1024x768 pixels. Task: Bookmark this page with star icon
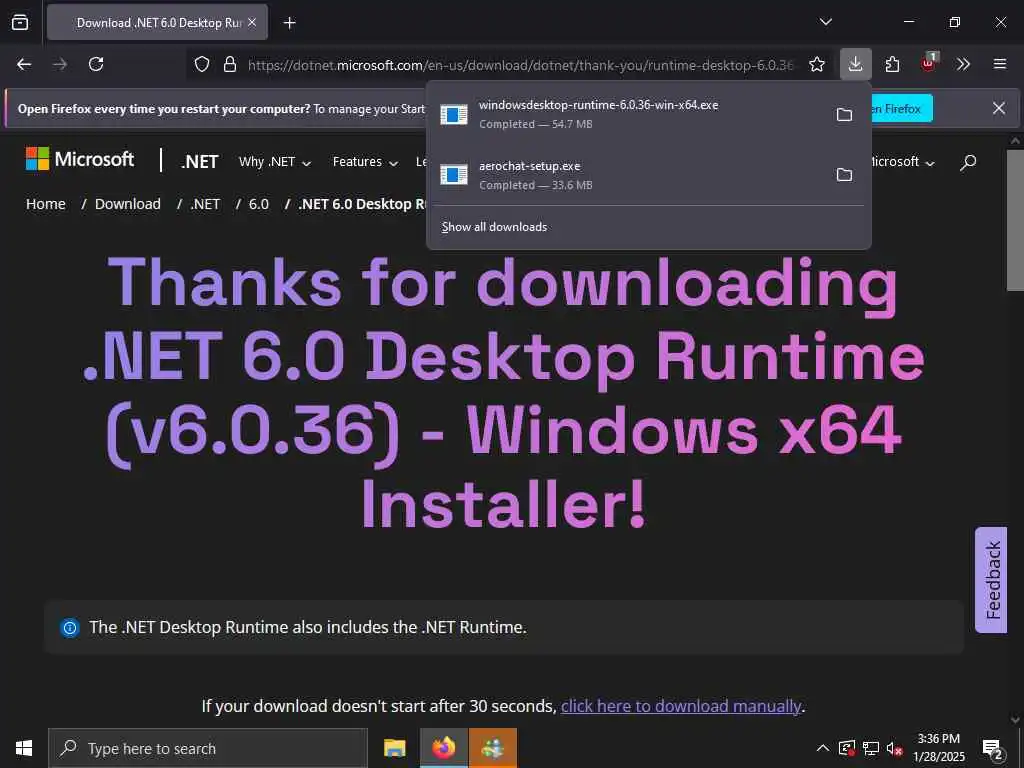click(816, 64)
